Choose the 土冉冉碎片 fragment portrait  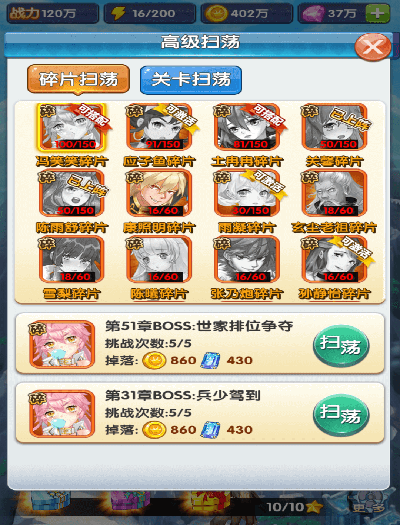[x=247, y=127]
